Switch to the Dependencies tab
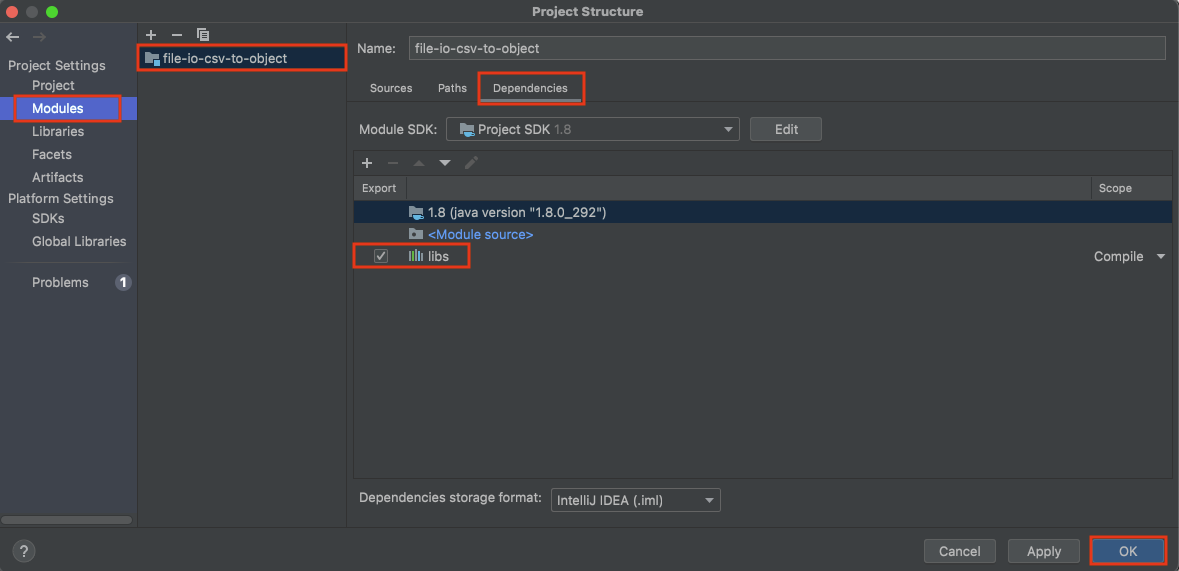Viewport: 1179px width, 571px height. [x=530, y=88]
